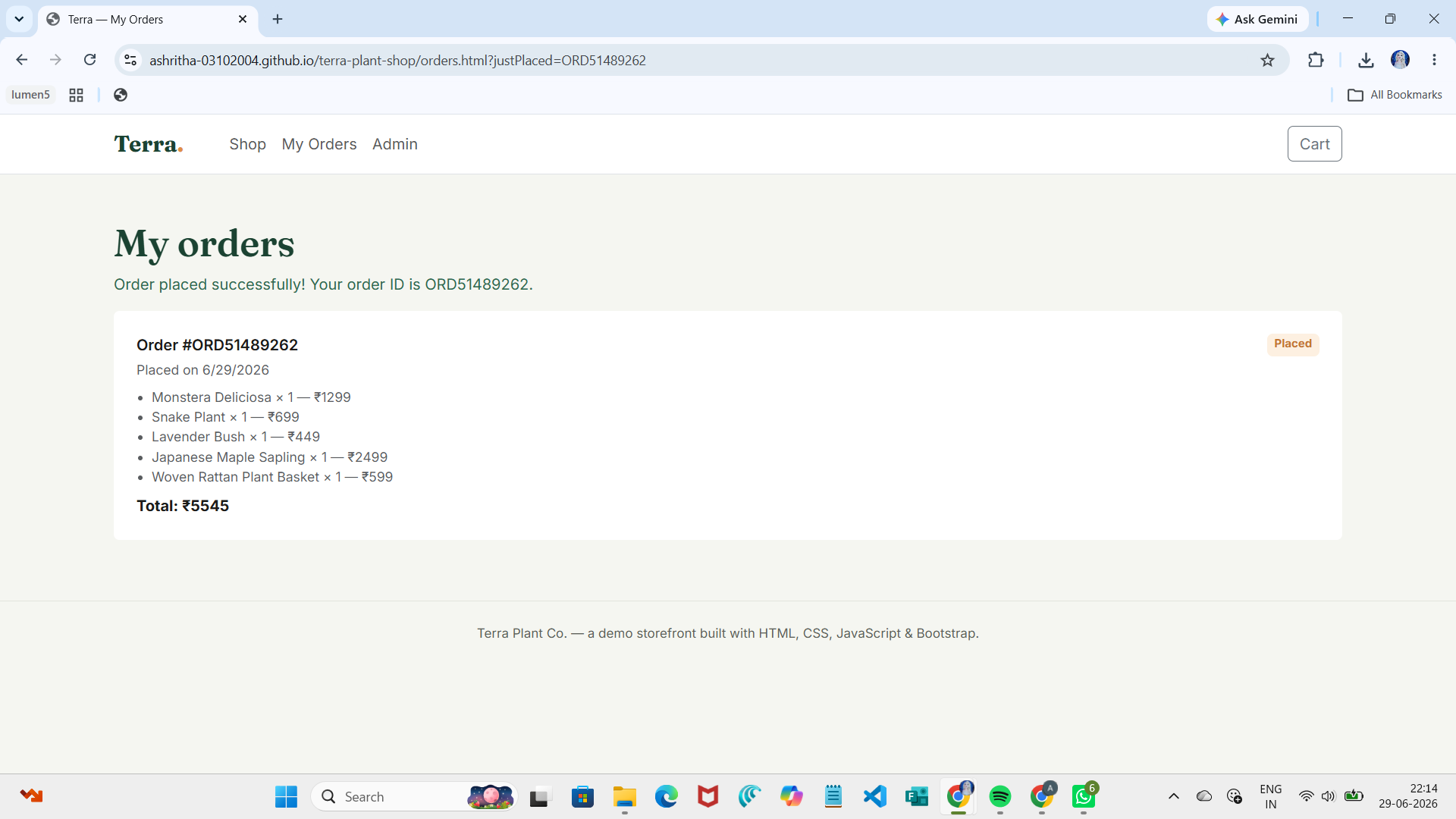Click the Japanese Maple Sapling order item
Viewport: 1456px width, 819px height.
click(269, 457)
